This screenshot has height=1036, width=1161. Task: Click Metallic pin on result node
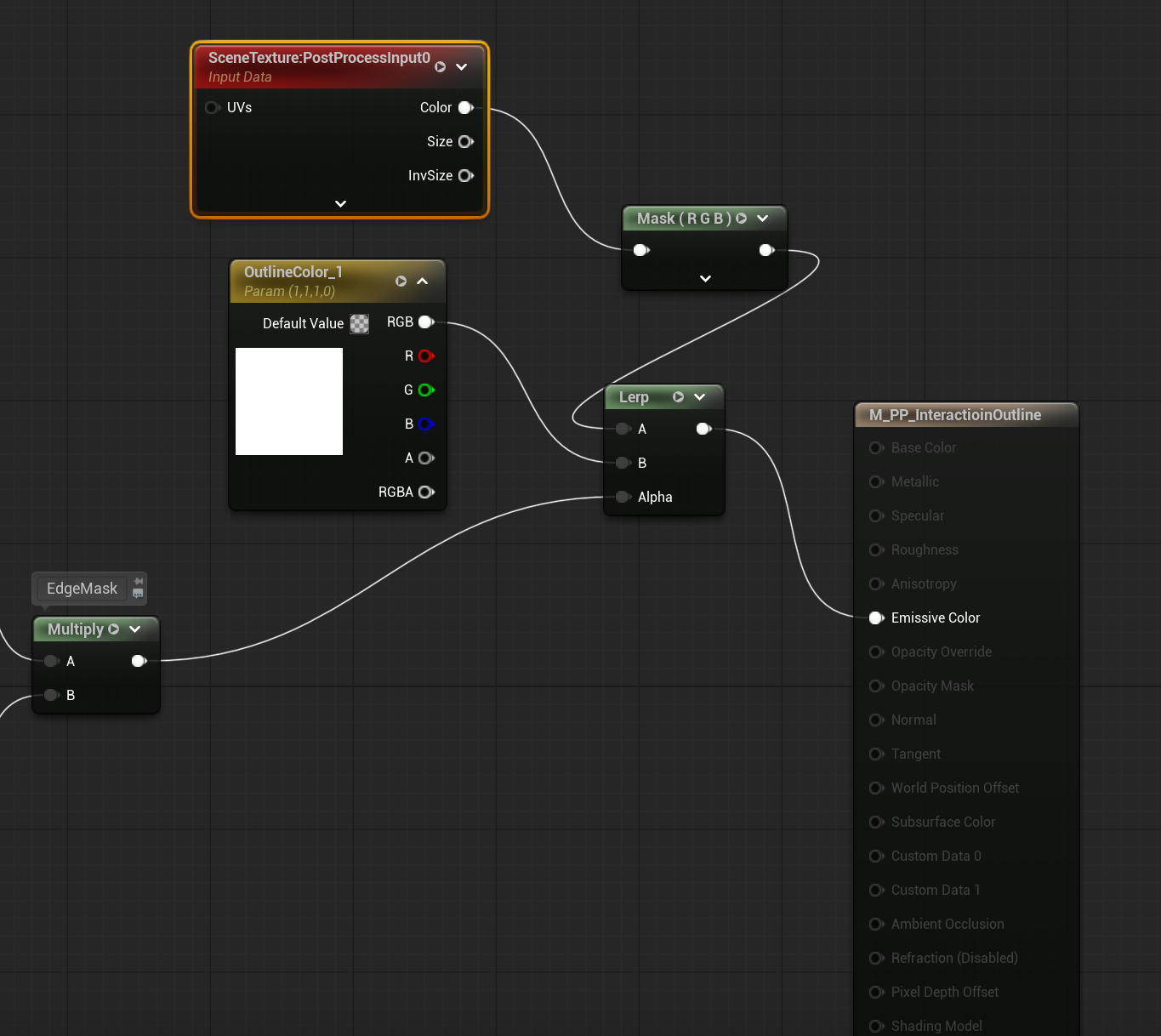877,481
